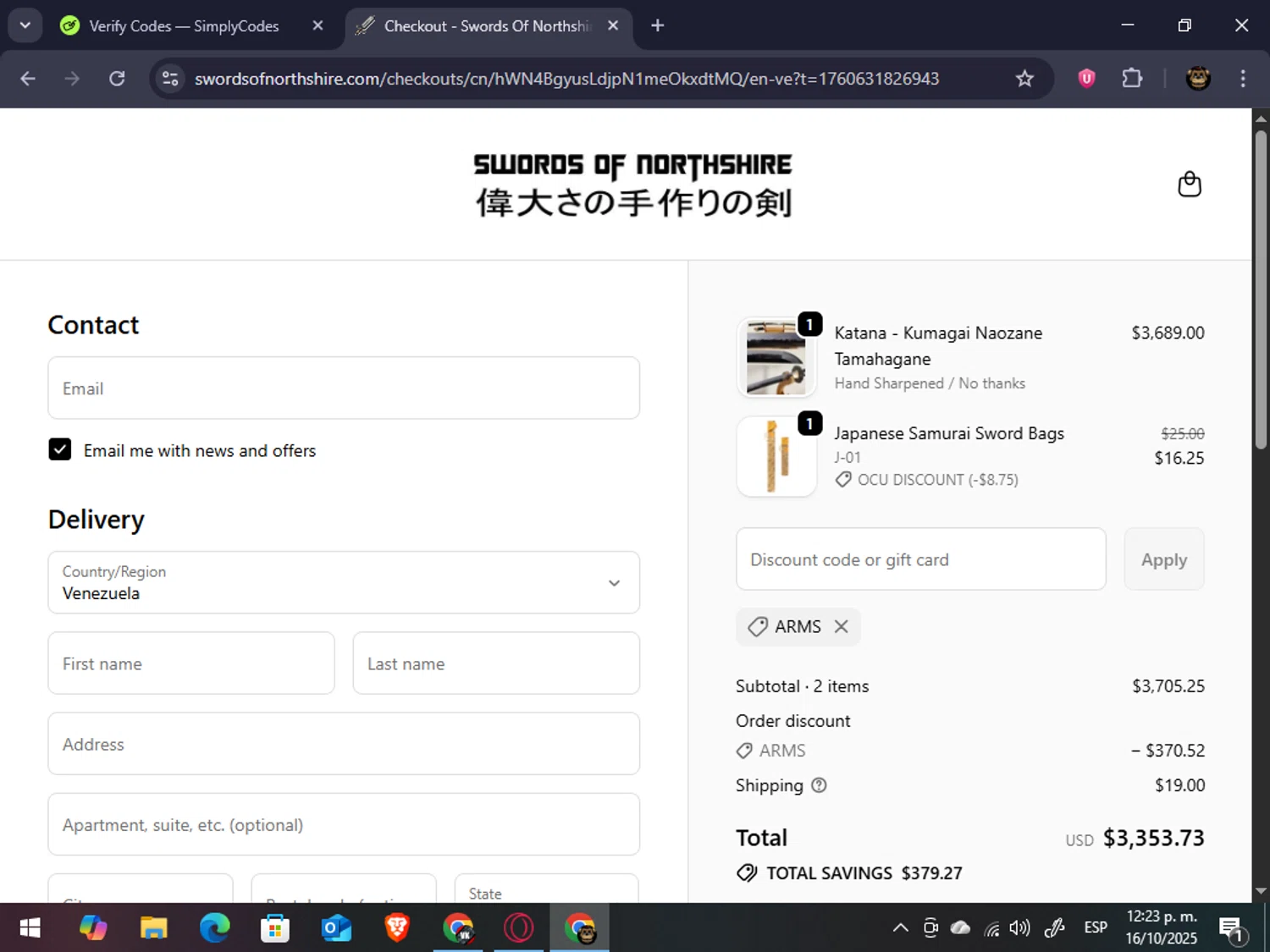Click the Meet Now tray icon
The image size is (1270, 952).
point(930,928)
